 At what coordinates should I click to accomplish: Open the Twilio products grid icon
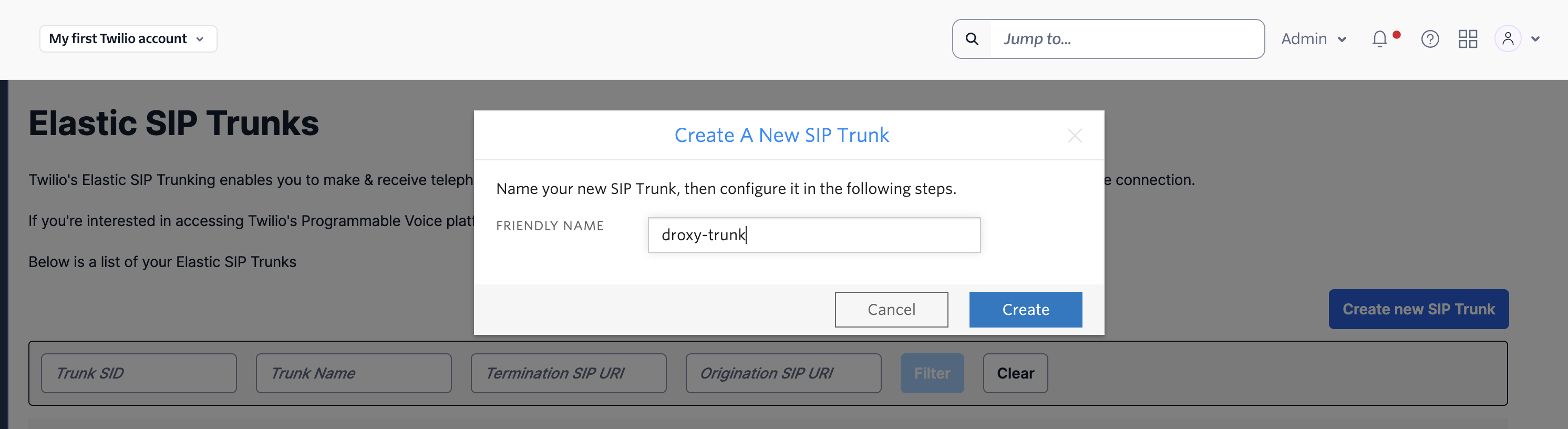pos(1468,38)
